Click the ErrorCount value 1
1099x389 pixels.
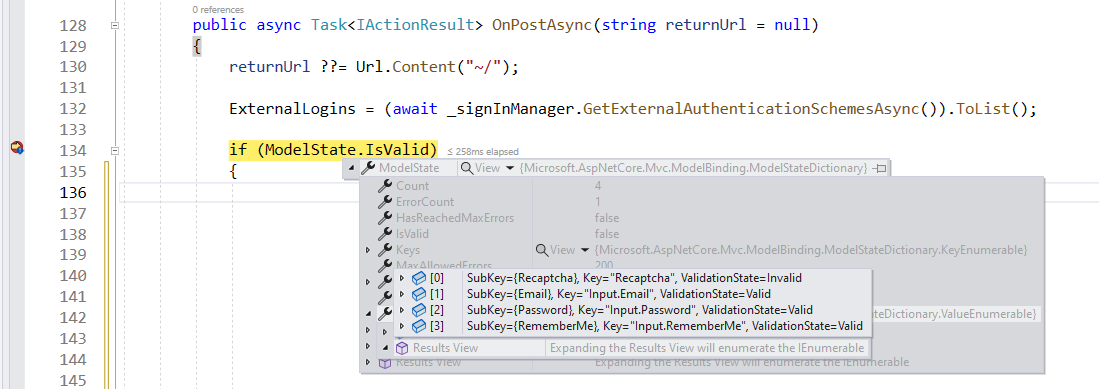click(x=598, y=202)
